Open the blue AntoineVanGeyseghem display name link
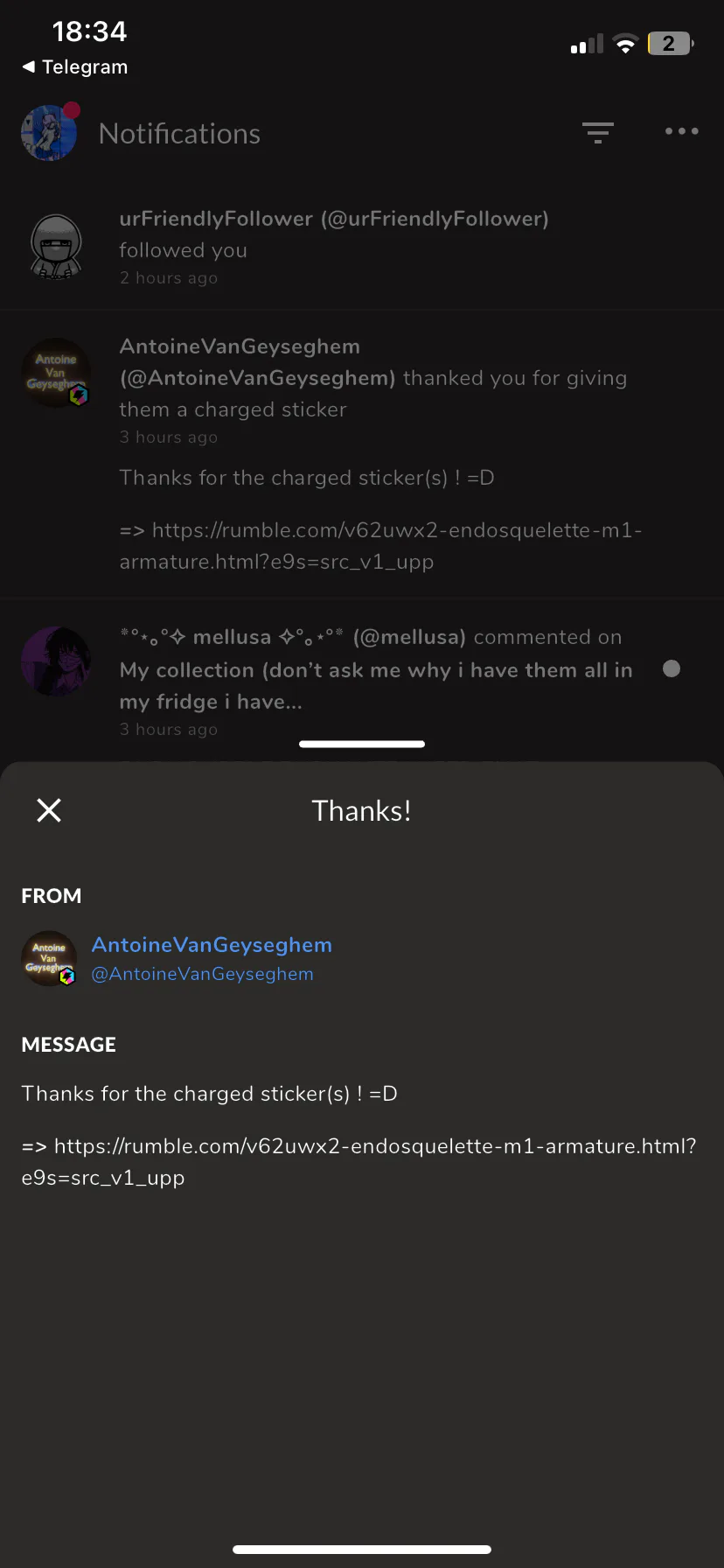Viewport: 724px width, 1568px height. coord(212,945)
